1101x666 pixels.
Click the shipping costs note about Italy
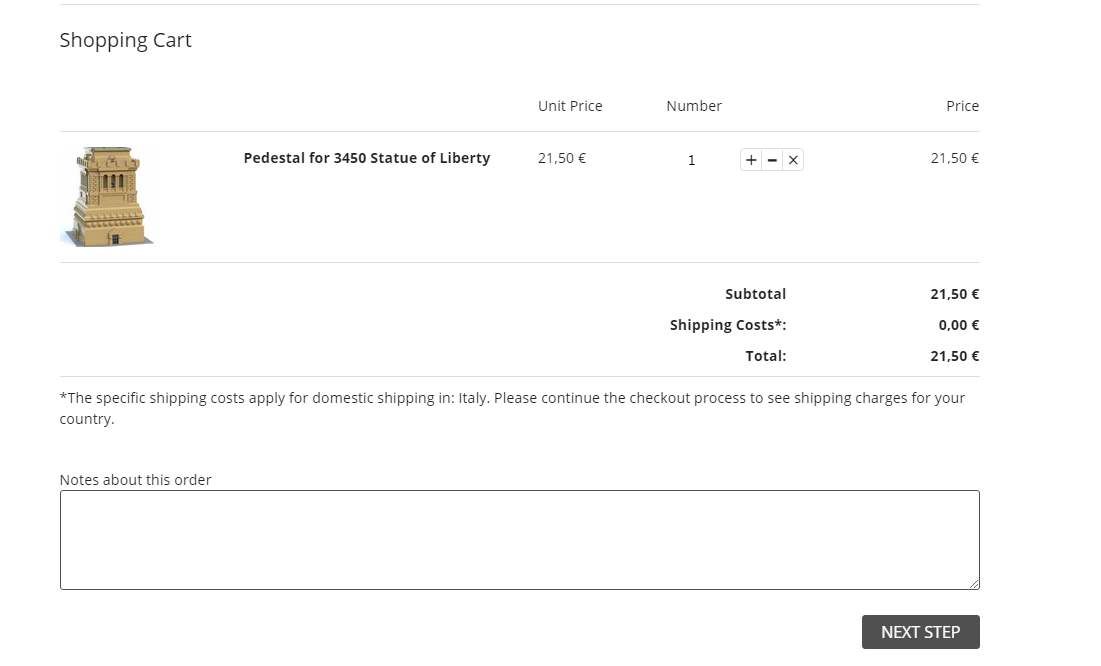[512, 408]
